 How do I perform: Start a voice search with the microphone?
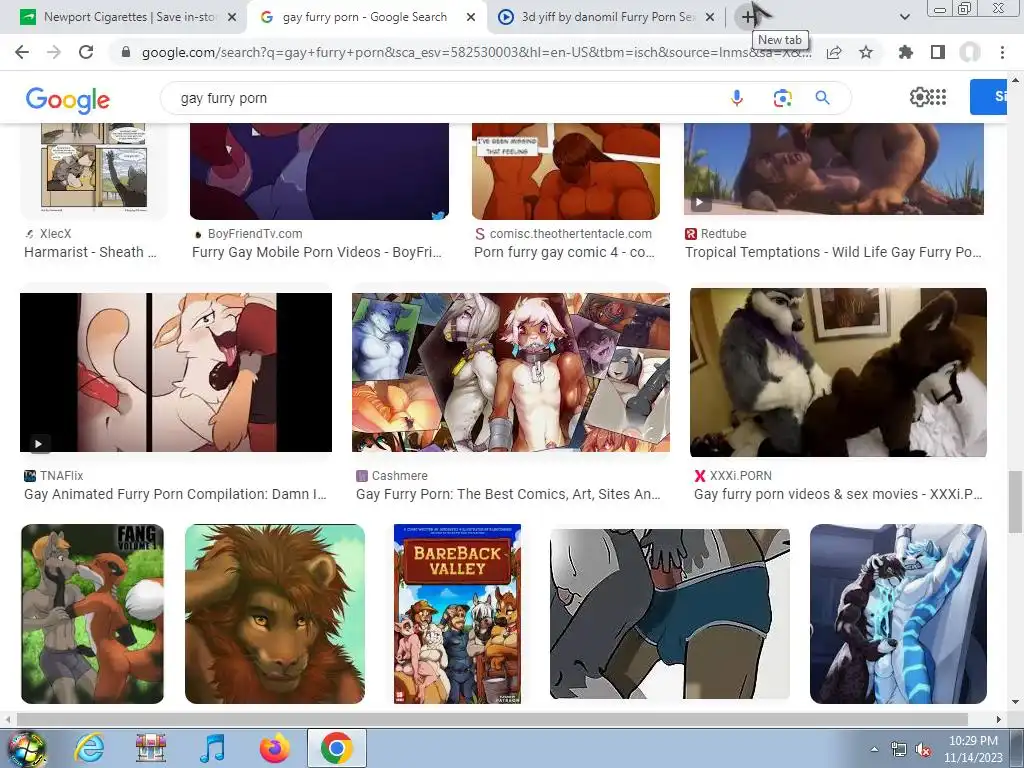tap(737, 98)
